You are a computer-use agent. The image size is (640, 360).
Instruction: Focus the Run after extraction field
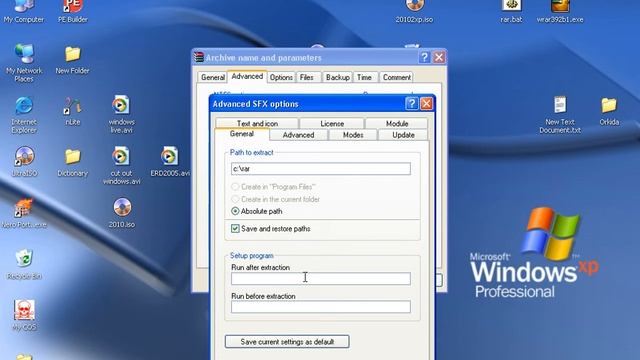321,278
